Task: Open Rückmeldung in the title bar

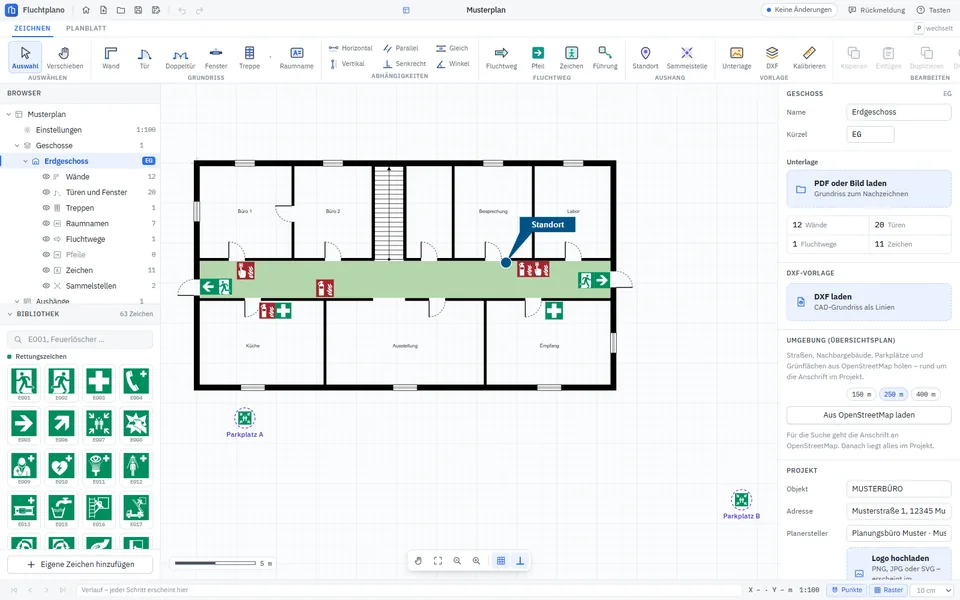Action: [x=877, y=10]
